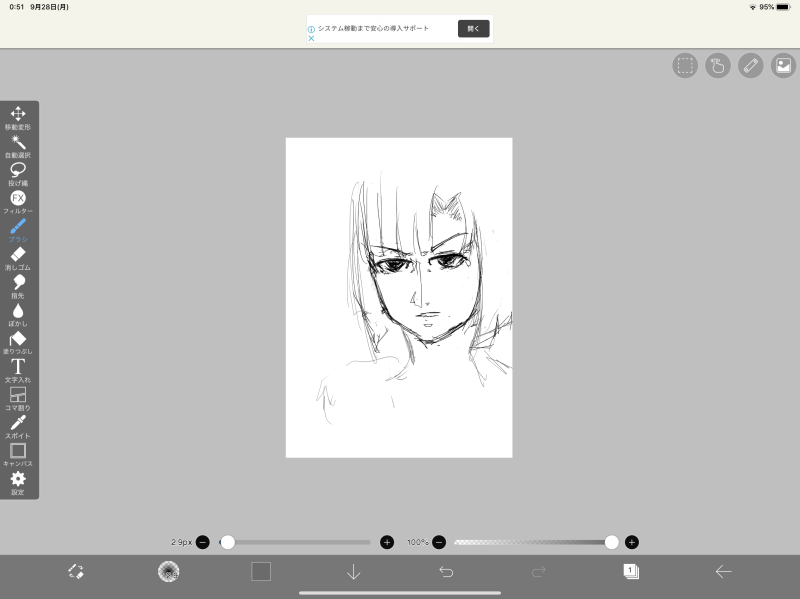Undo the last stroke
800x599 pixels.
(446, 571)
